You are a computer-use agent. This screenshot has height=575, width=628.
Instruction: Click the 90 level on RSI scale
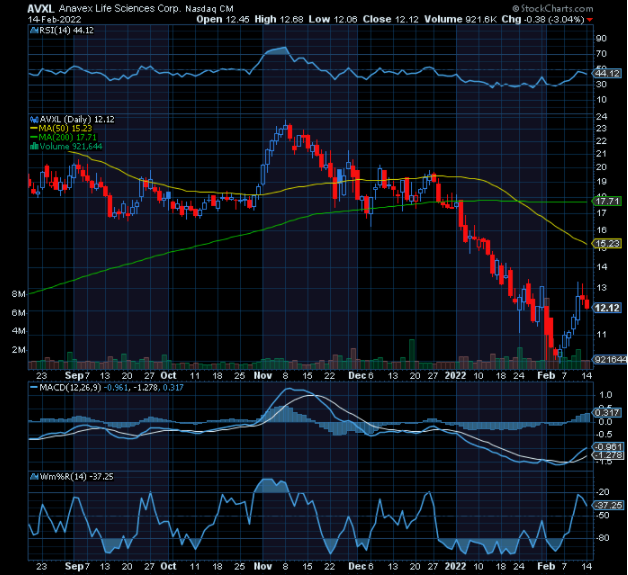pyautogui.click(x=602, y=38)
